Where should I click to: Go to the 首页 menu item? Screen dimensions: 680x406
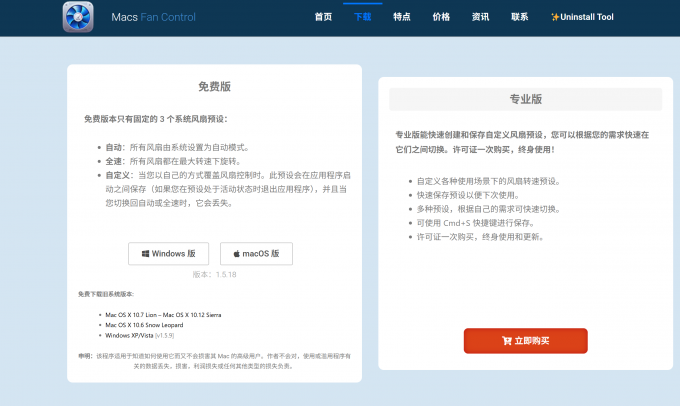coord(323,17)
